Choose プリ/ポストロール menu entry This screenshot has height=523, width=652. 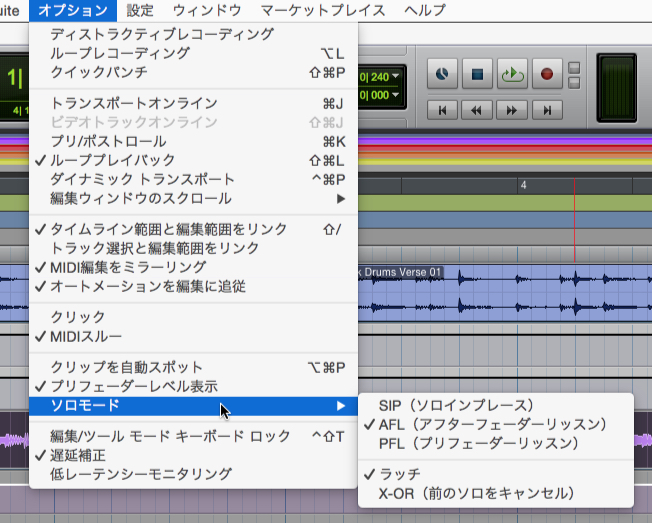click(x=193, y=141)
